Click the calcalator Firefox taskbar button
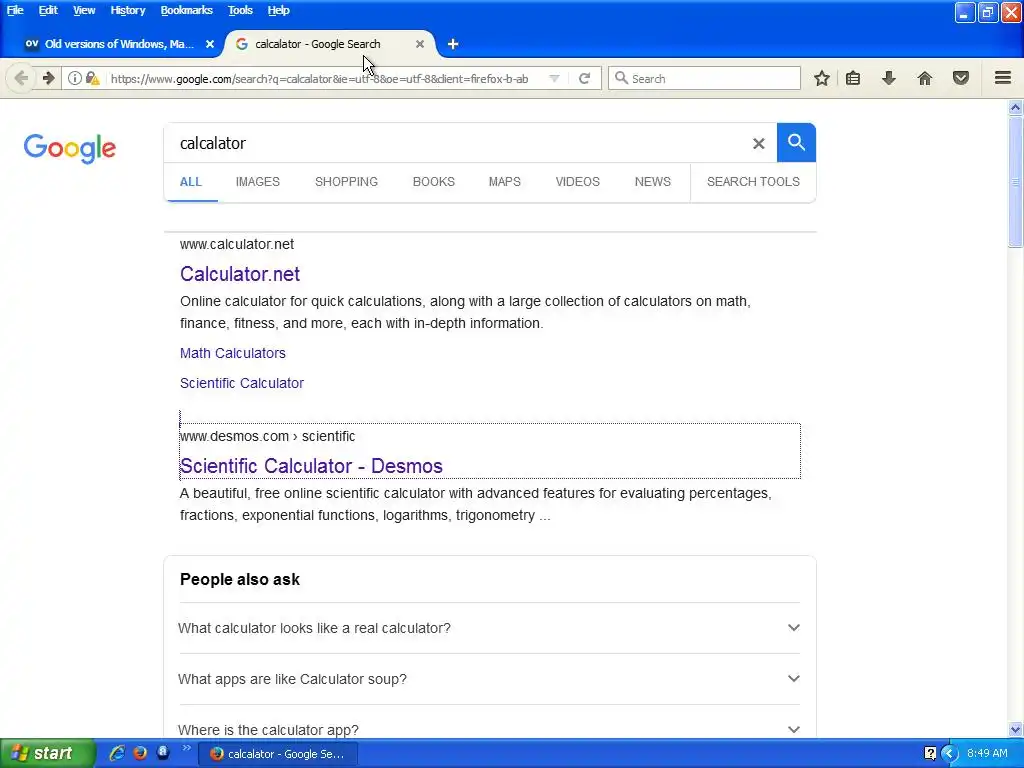This screenshot has height=768, width=1024. click(278, 754)
